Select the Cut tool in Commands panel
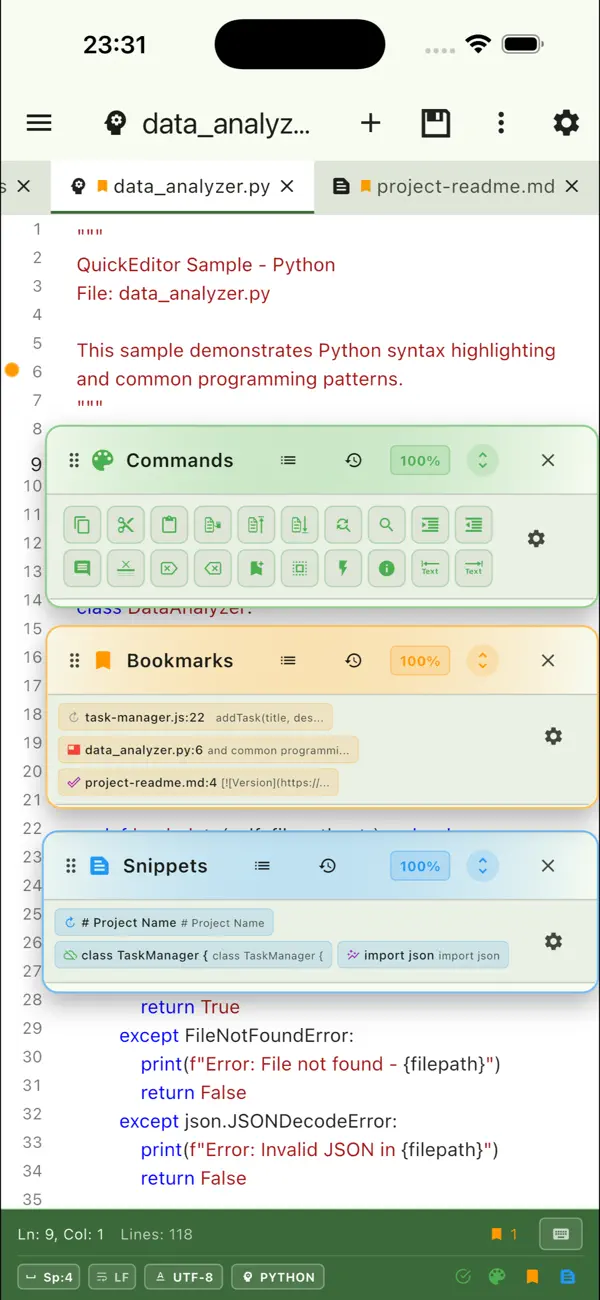This screenshot has width=600, height=1300. (125, 524)
